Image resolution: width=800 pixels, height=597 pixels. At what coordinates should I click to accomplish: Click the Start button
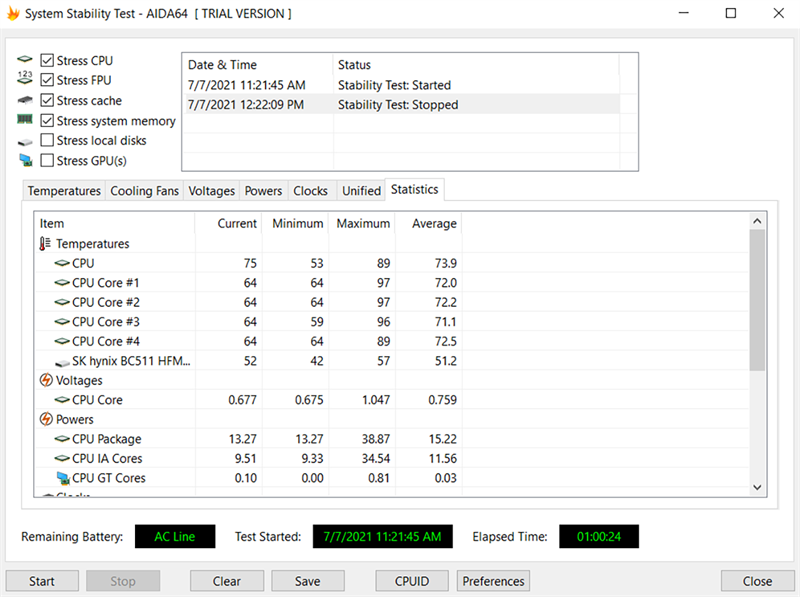click(x=42, y=581)
